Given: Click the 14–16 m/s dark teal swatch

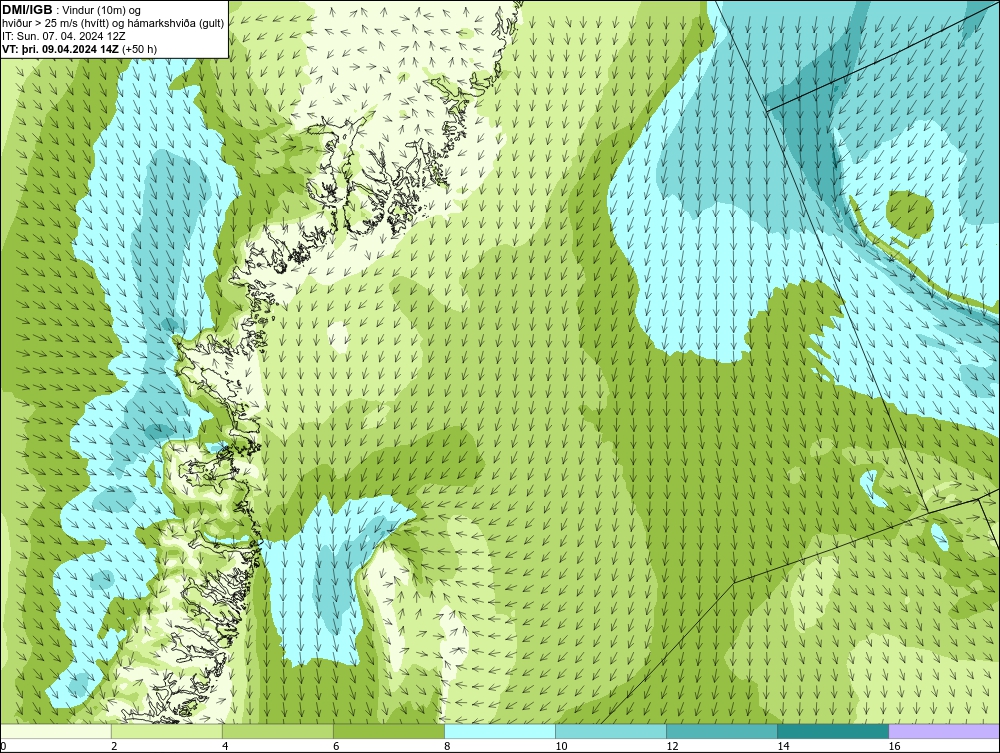Looking at the screenshot, I should [833, 731].
